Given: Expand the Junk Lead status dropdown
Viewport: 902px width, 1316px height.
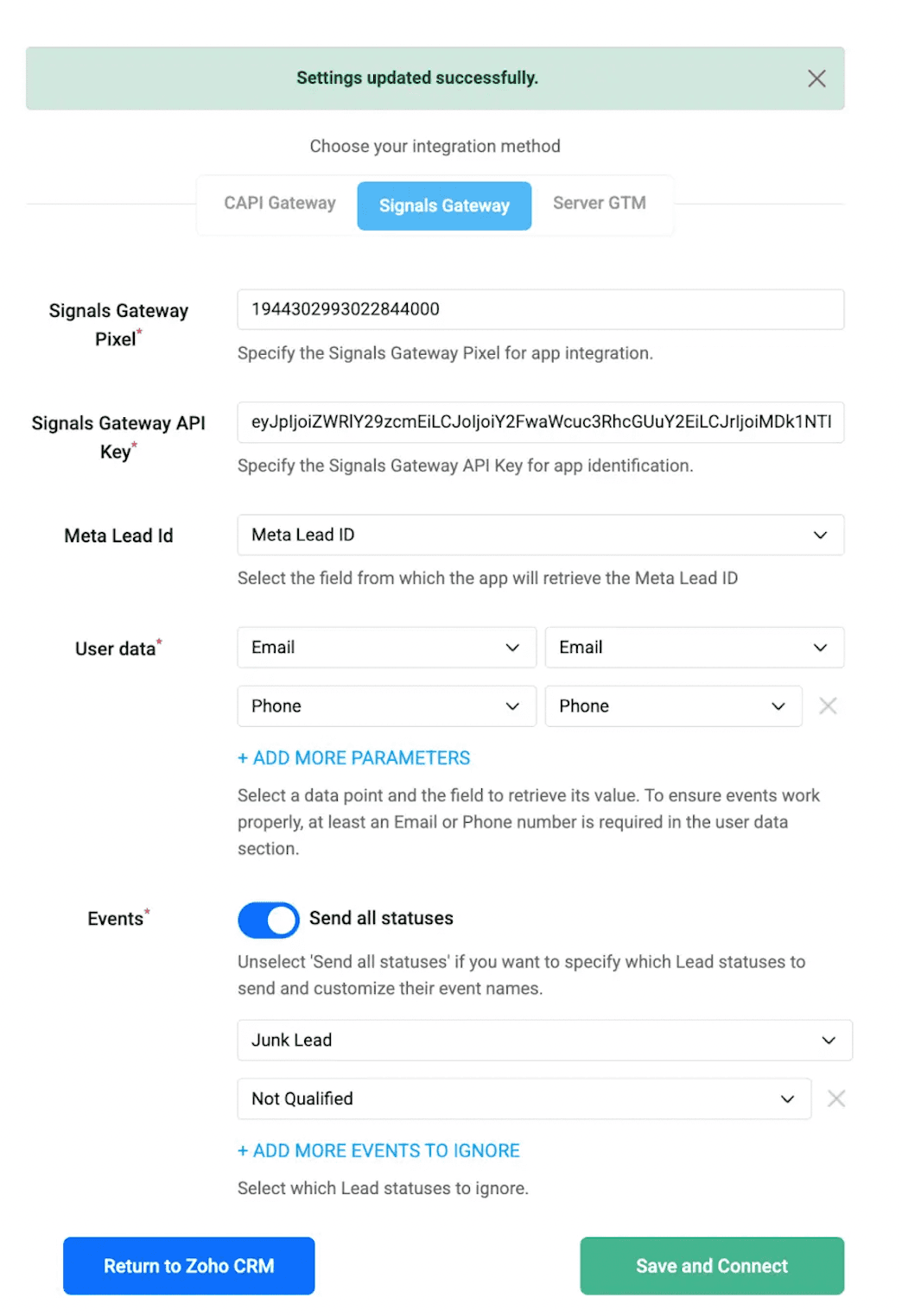Looking at the screenshot, I should (x=544, y=1041).
